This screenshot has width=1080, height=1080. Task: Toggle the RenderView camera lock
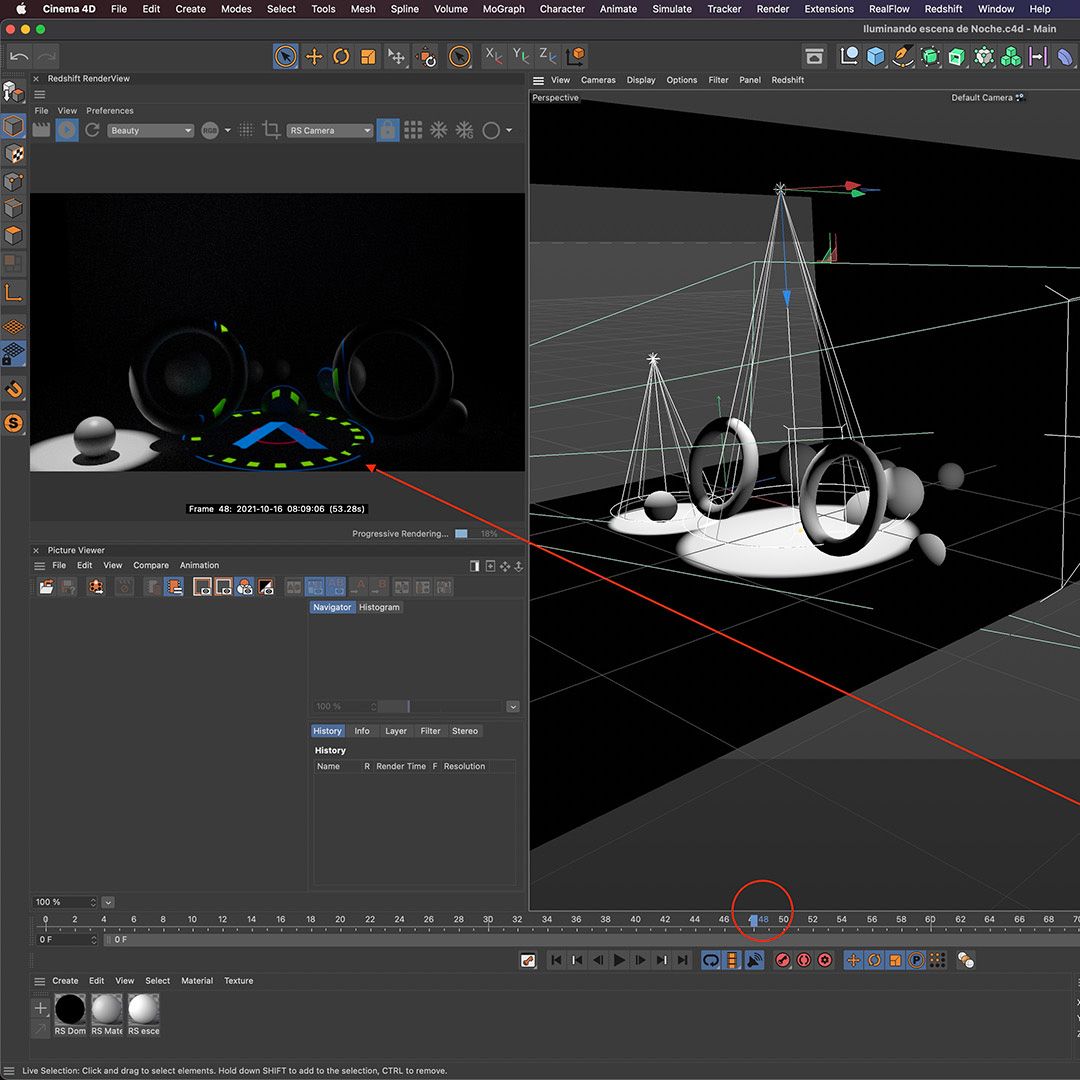[x=388, y=129]
